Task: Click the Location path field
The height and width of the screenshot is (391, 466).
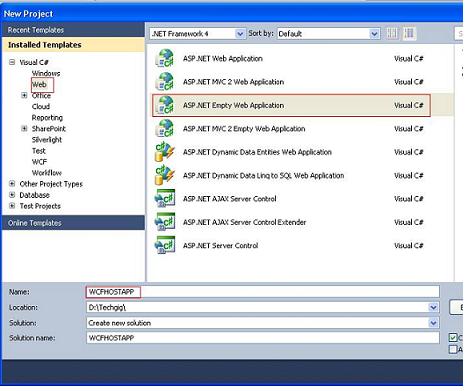Action: coord(263,307)
